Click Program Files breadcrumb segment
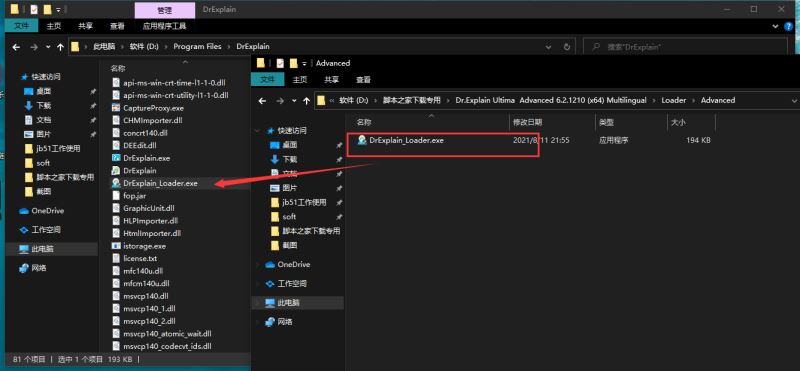The height and width of the screenshot is (371, 800). tap(197, 46)
